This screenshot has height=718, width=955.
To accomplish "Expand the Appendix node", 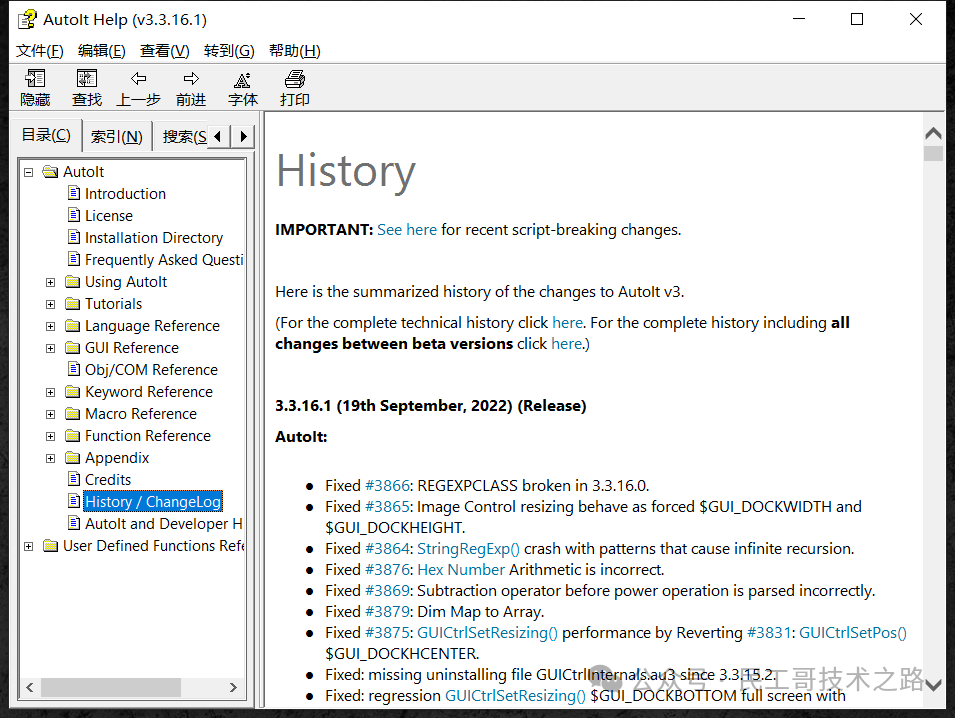I will coord(51,458).
